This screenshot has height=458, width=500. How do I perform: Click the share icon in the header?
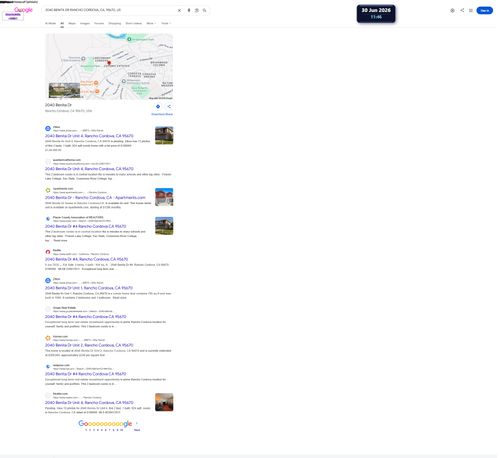coord(462,10)
